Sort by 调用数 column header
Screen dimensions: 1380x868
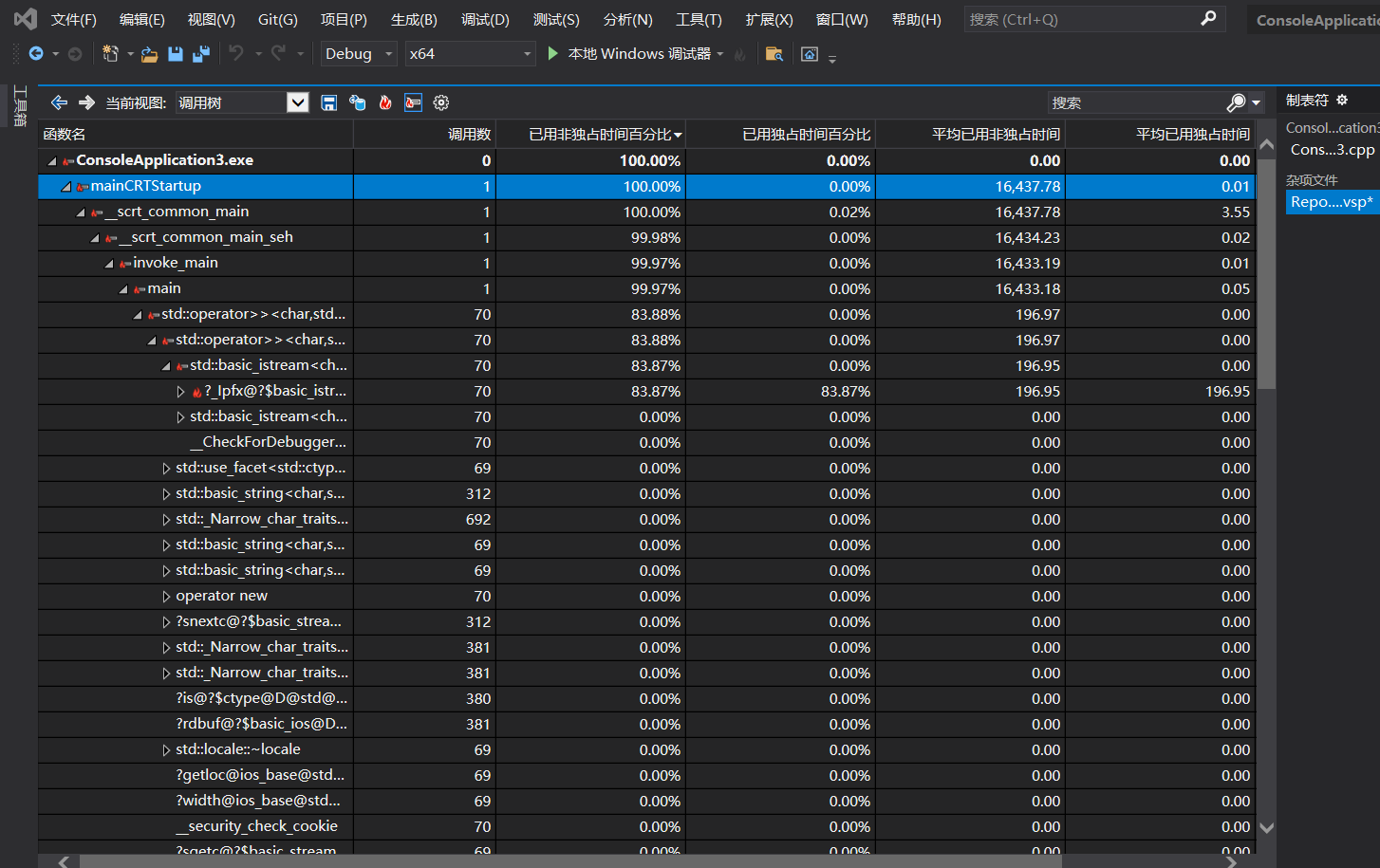click(469, 135)
